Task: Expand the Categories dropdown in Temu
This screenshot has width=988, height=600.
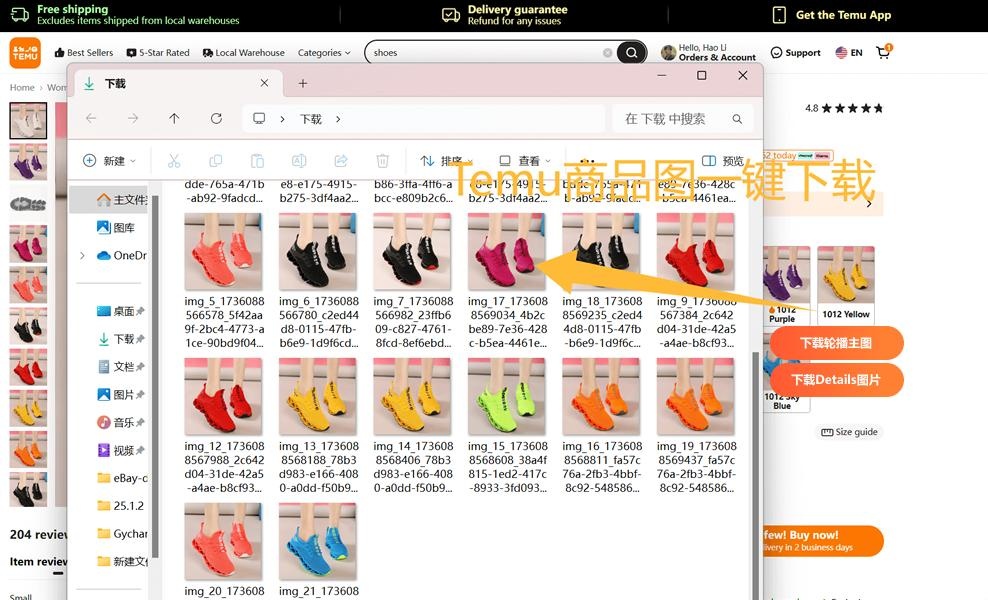Action: [324, 53]
